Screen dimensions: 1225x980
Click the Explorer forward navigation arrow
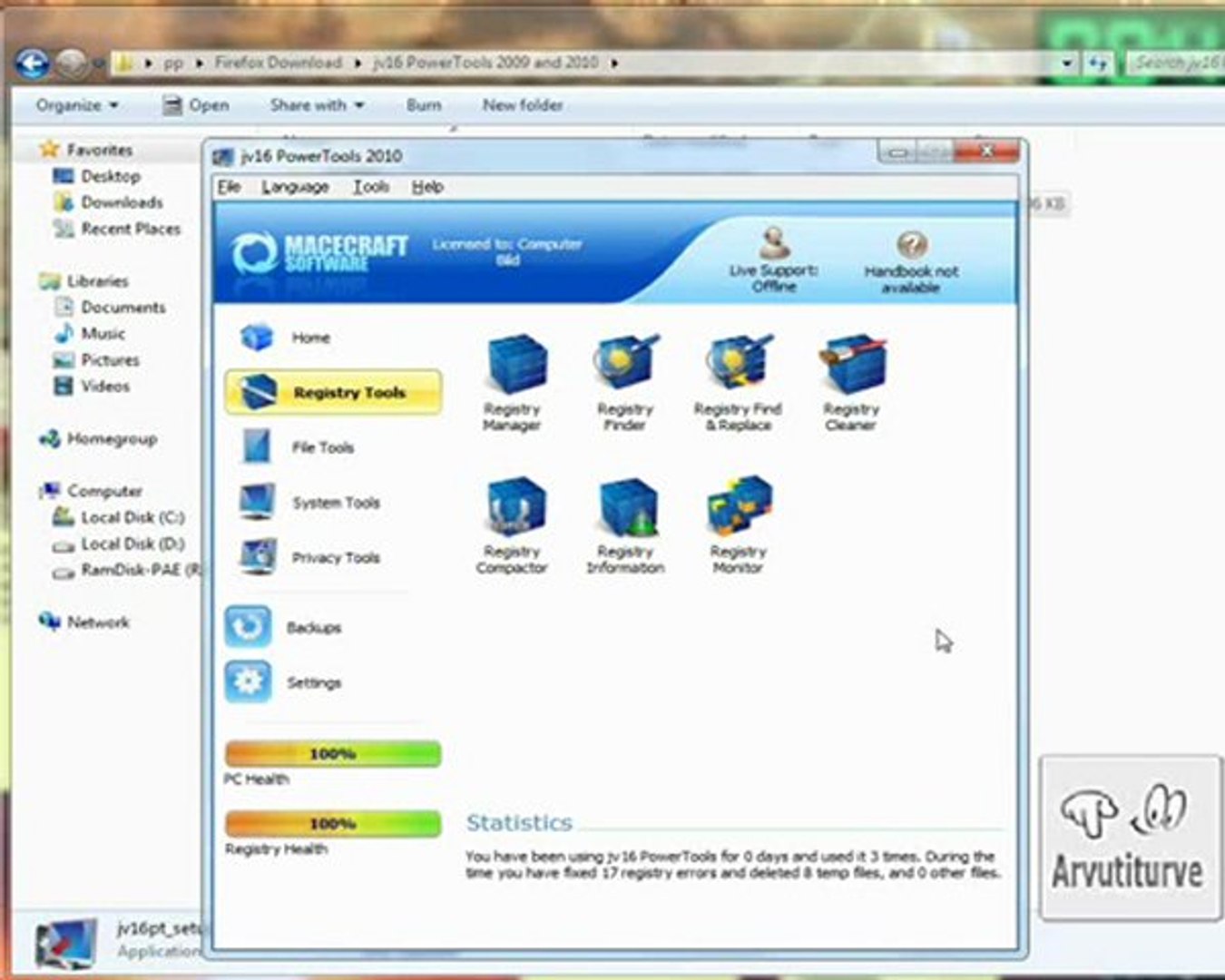tap(72, 64)
